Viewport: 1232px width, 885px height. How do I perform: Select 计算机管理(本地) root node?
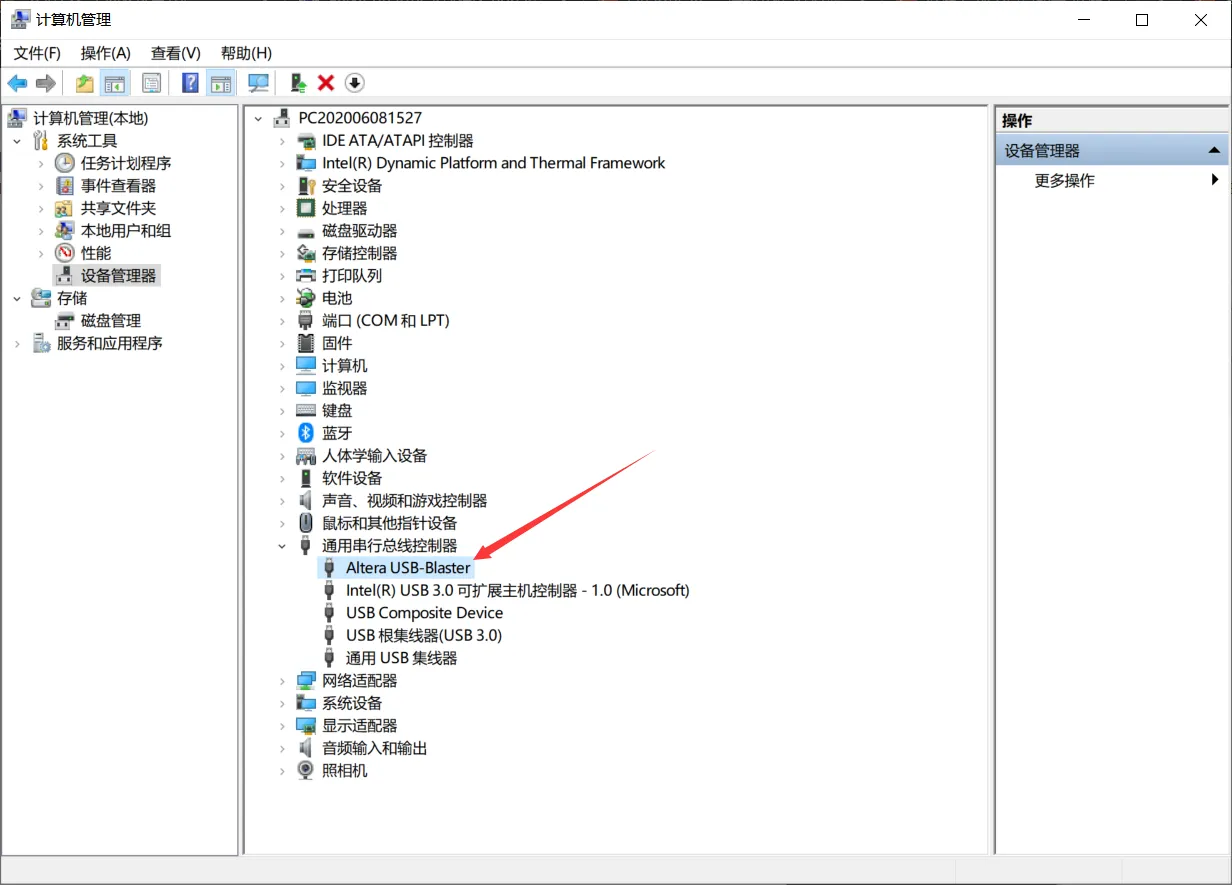point(90,118)
